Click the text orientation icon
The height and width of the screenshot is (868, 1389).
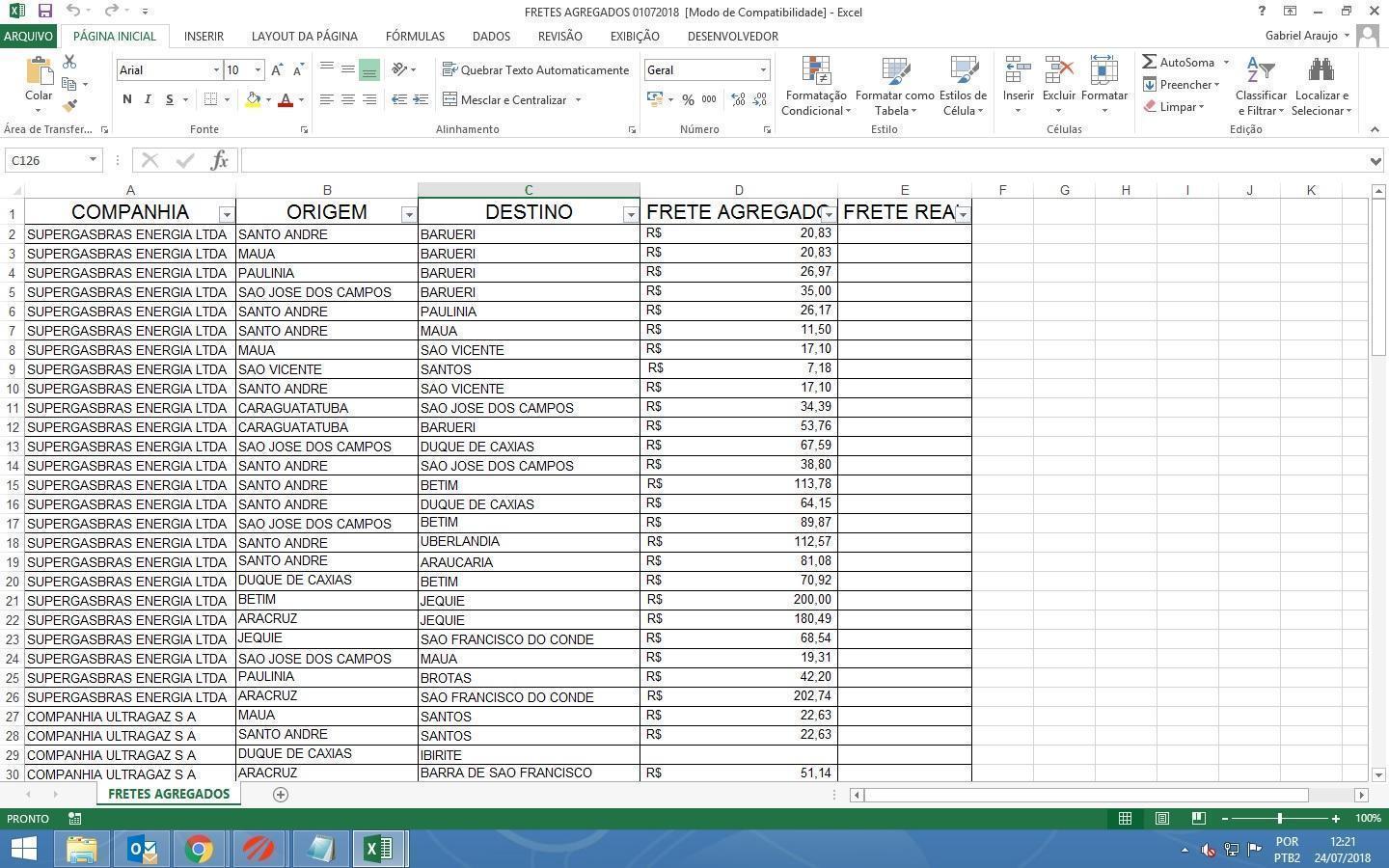pos(399,69)
